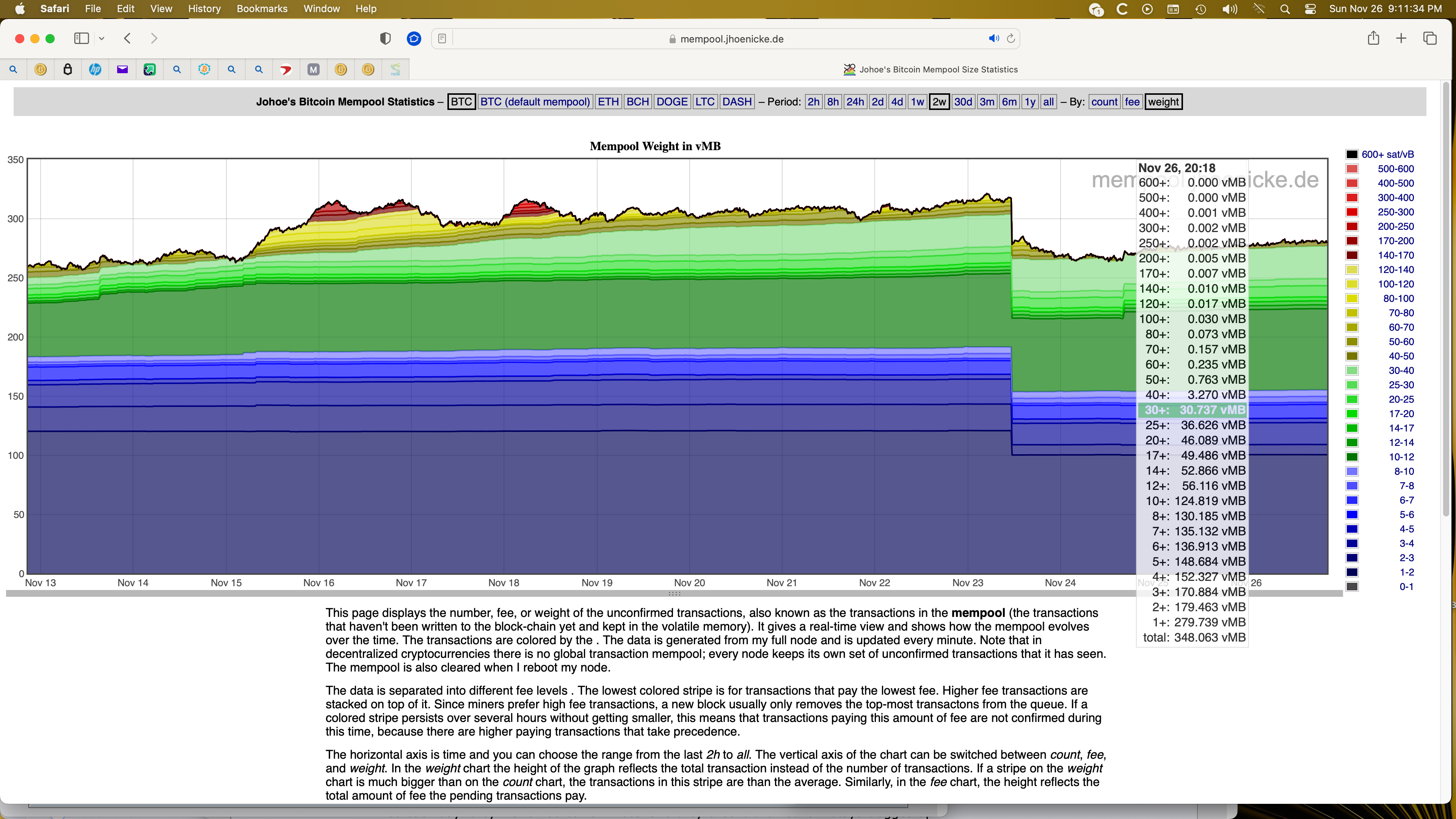Open the green arrow pinned tab
The width and height of the screenshot is (1456, 819).
click(149, 69)
